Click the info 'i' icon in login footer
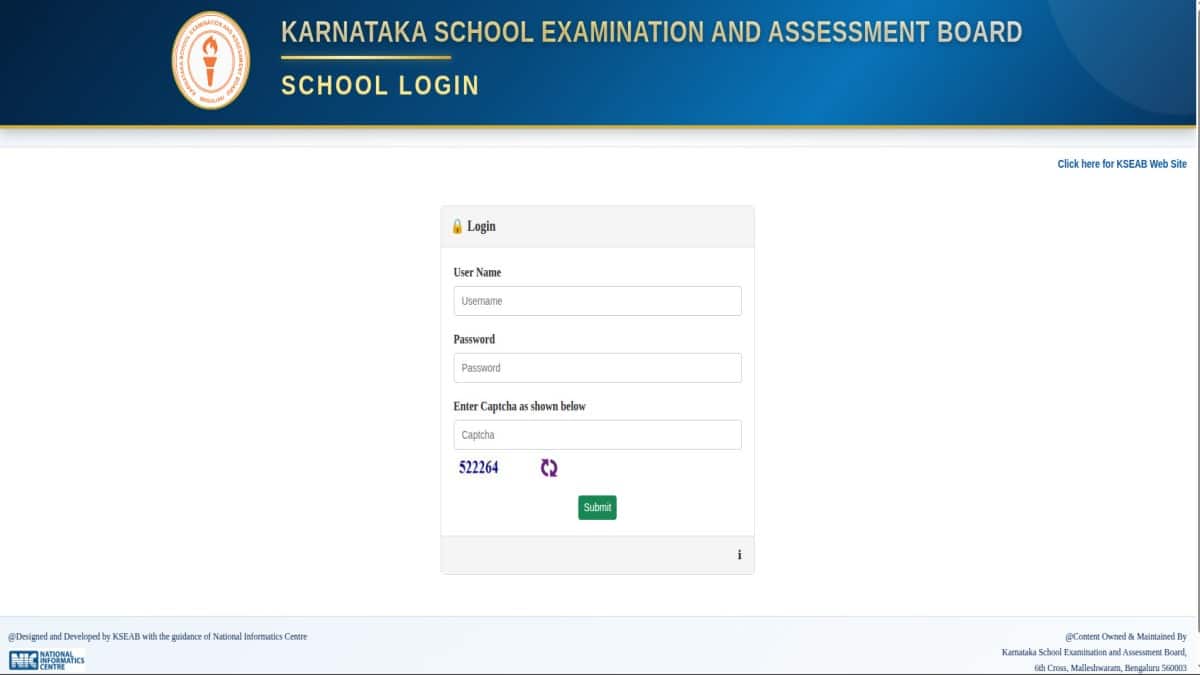Image resolution: width=1200 pixels, height=675 pixels. (739, 555)
